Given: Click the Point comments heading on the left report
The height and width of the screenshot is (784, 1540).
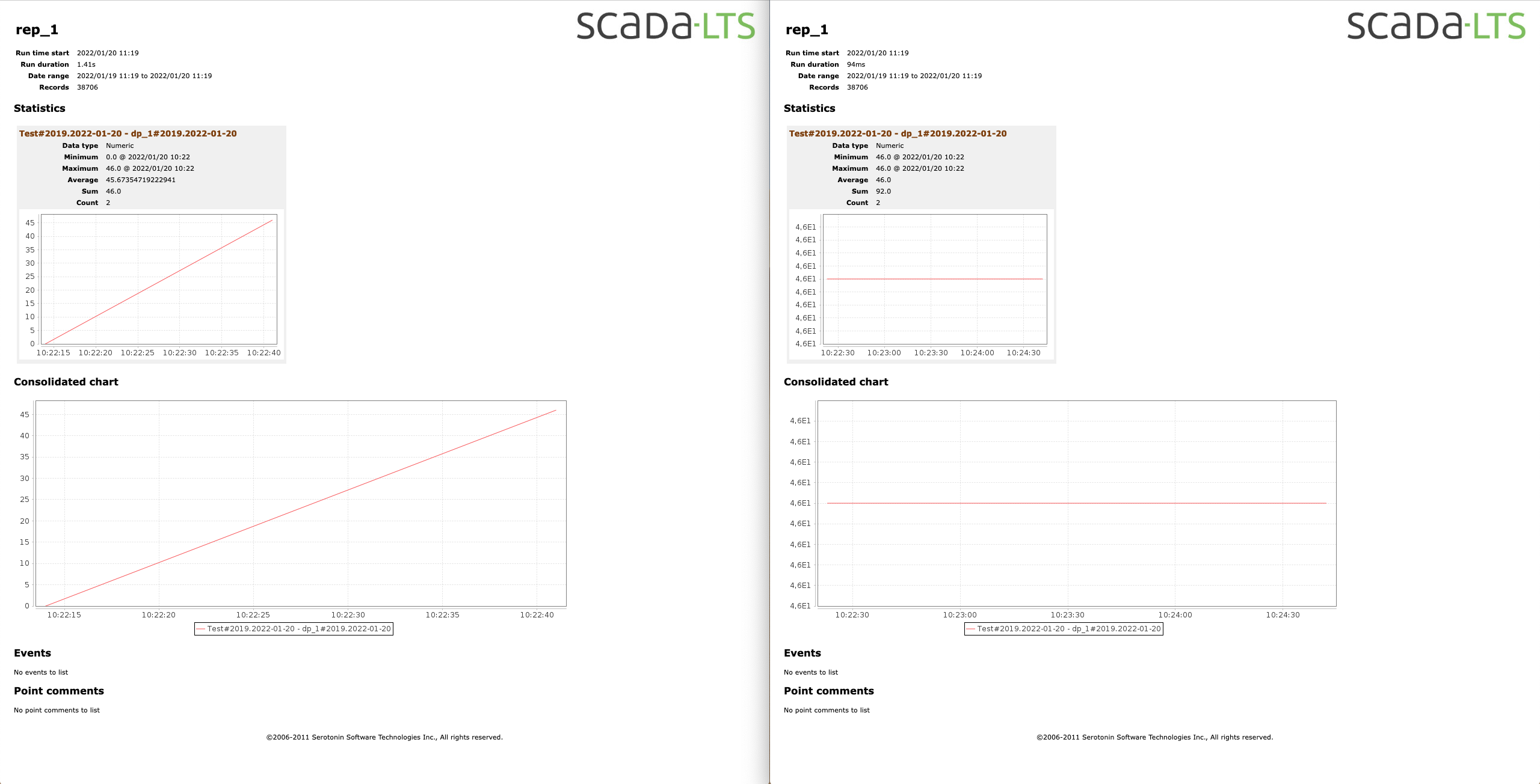Looking at the screenshot, I should [58, 691].
